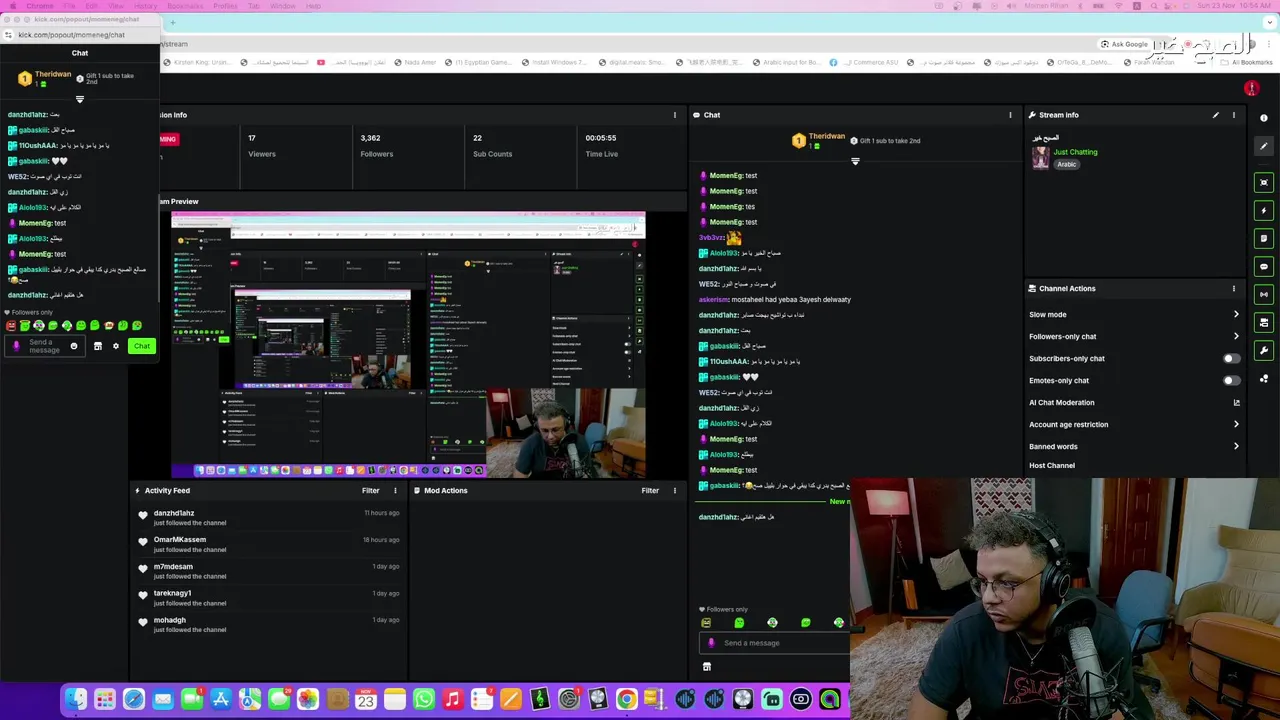This screenshot has height=720, width=1280.
Task: Open Mod Actions Filter dropdown
Action: click(x=651, y=491)
